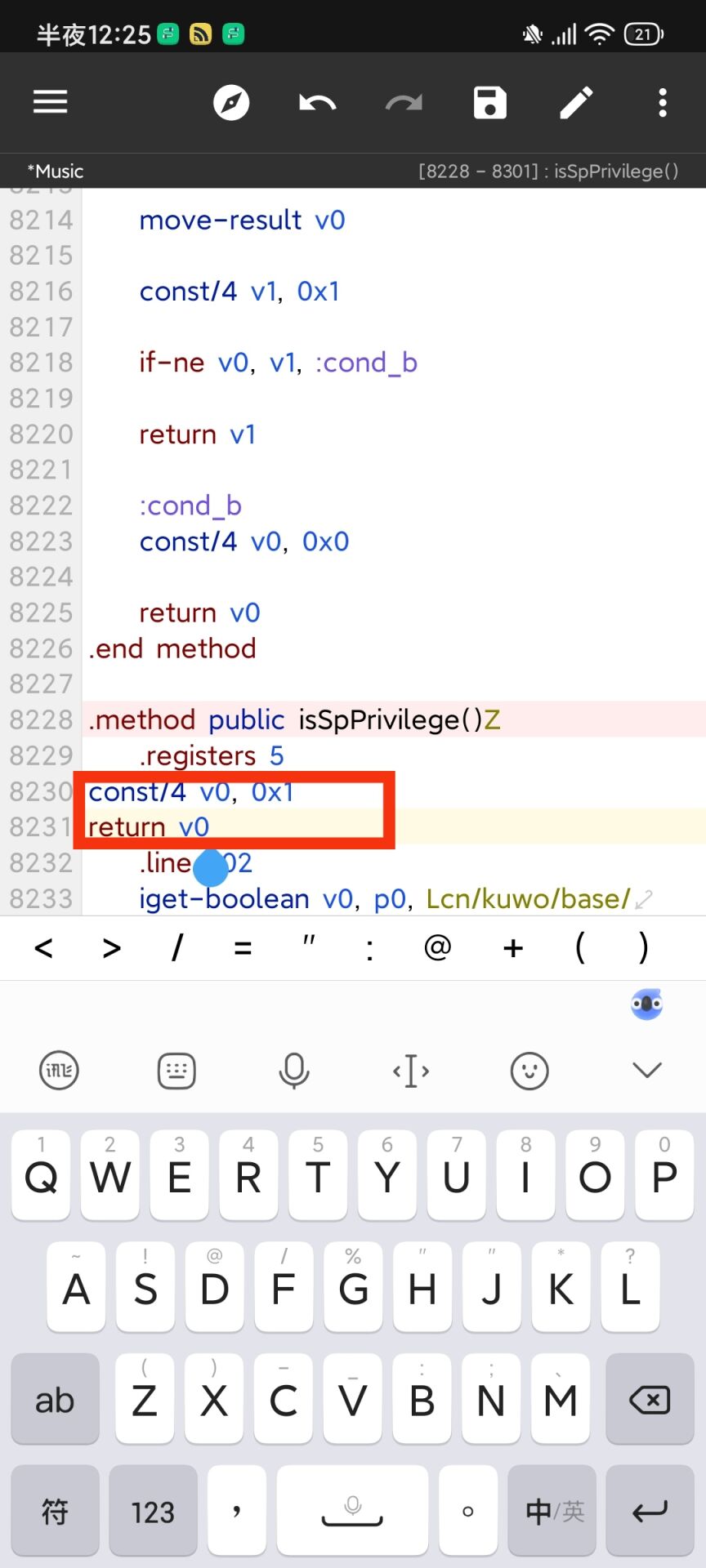Tap the keyboard microphone voice input icon

pos(294,1070)
